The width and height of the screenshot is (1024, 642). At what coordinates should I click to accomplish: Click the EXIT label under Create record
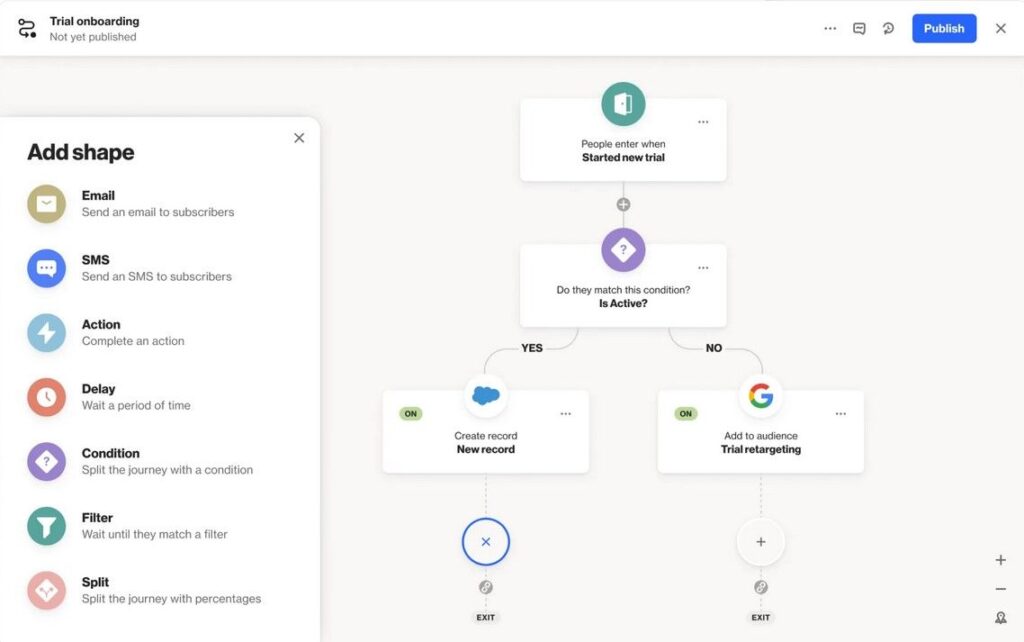pos(486,617)
